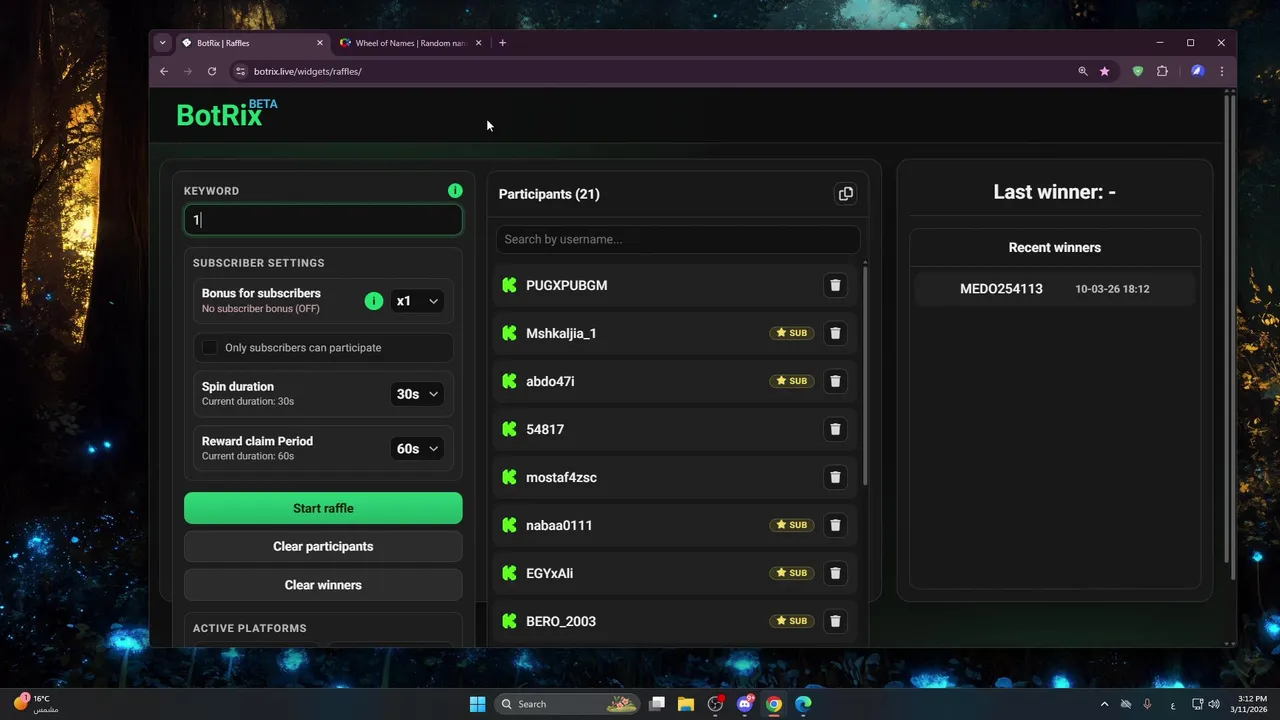Screen dimensions: 1280x720
Task: Select recent winner MEDO254113
Action: point(1055,289)
